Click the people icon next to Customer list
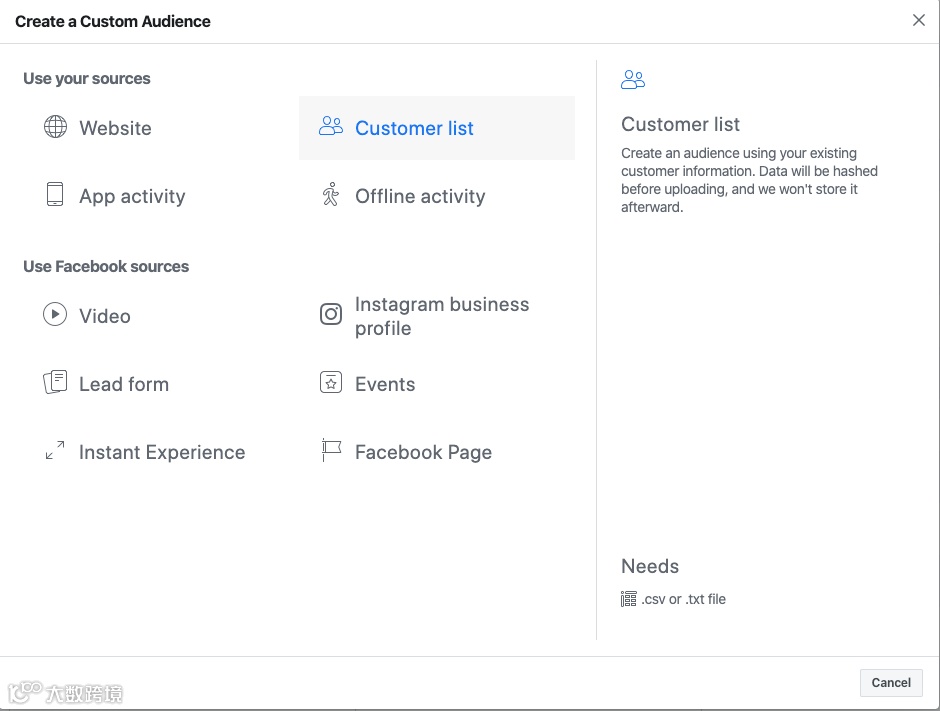 pyautogui.click(x=331, y=126)
